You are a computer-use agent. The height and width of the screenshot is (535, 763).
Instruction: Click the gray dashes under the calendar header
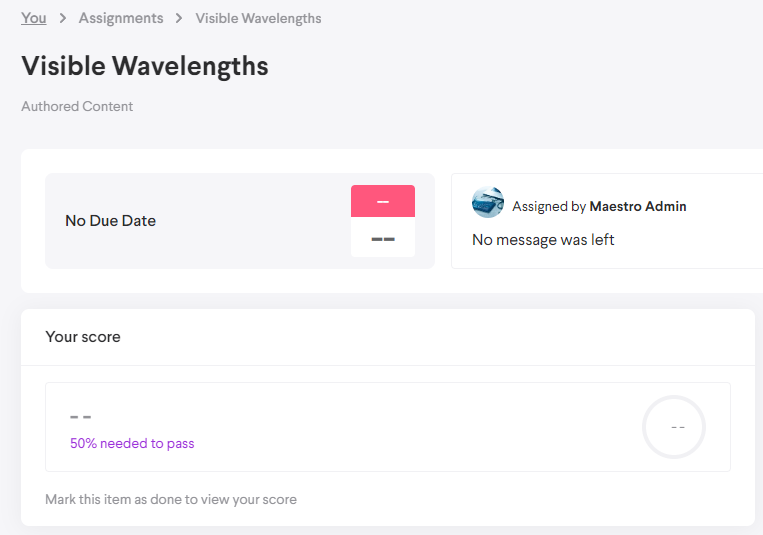coord(383,239)
